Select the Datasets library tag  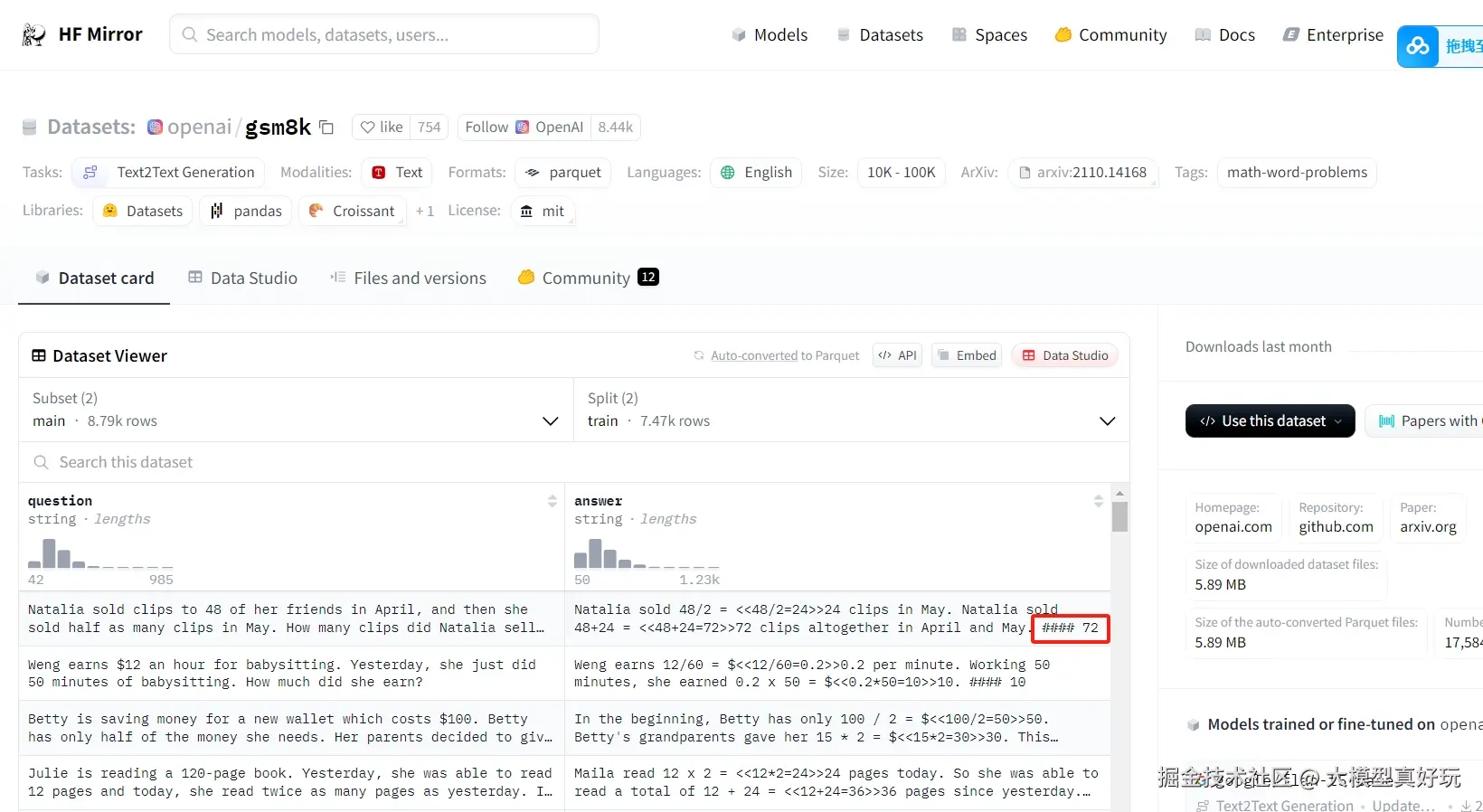click(143, 211)
